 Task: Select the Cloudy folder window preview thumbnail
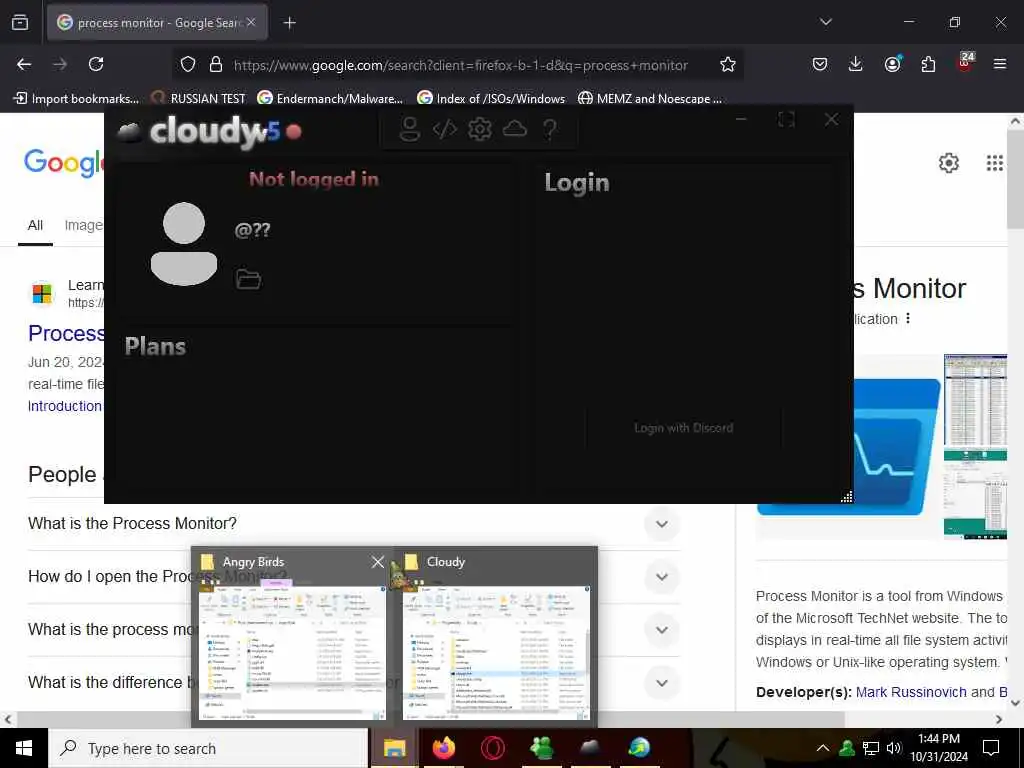tap(496, 653)
